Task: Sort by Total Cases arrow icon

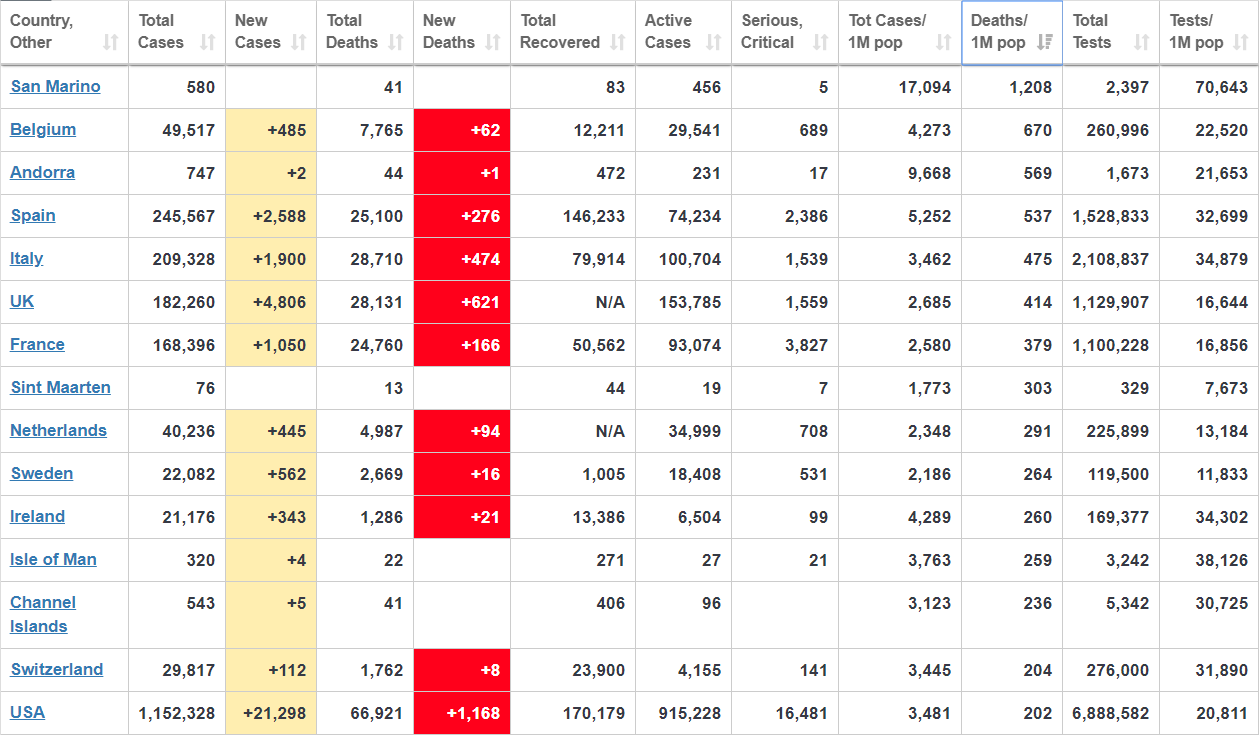Action: pyautogui.click(x=207, y=42)
